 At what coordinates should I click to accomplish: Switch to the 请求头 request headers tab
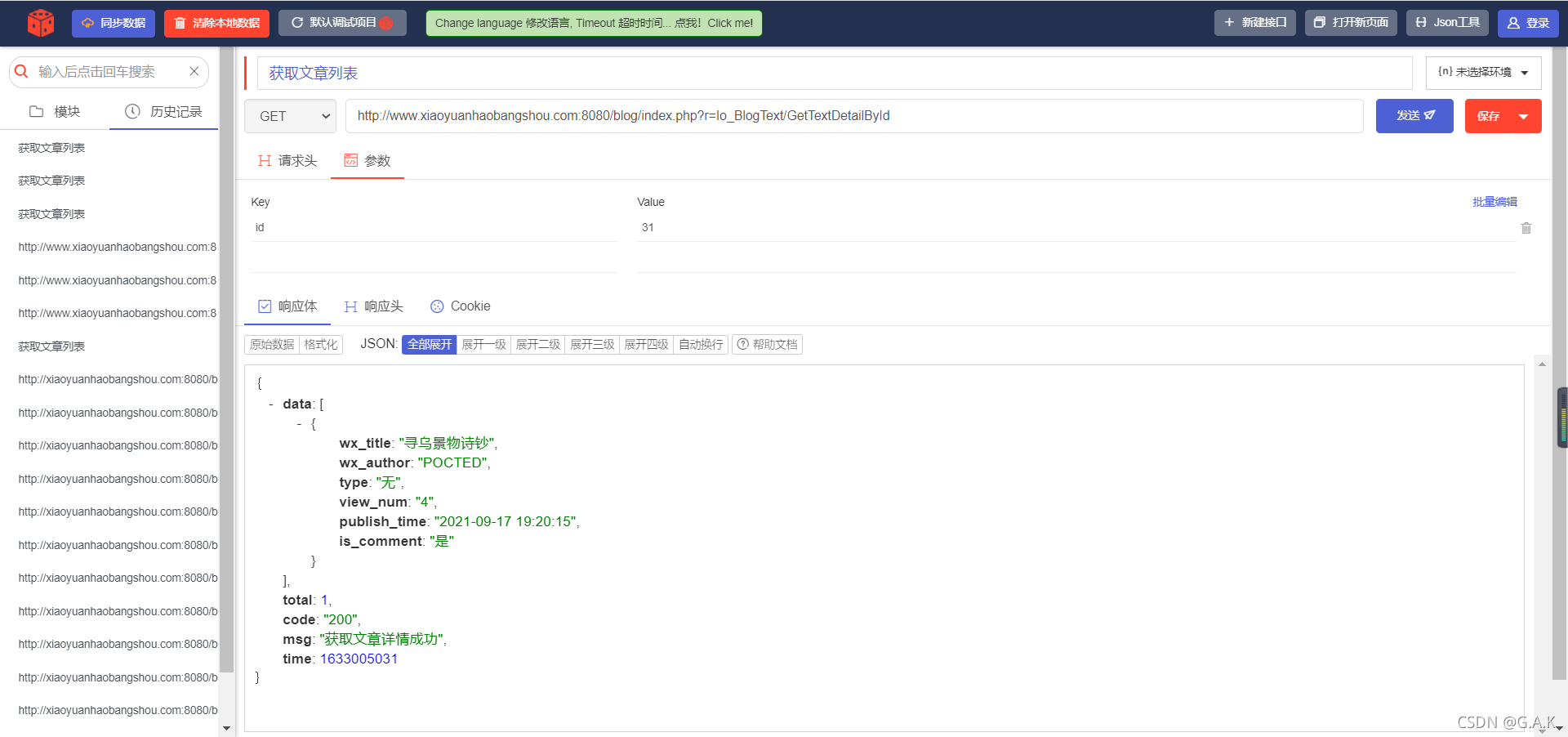click(287, 161)
